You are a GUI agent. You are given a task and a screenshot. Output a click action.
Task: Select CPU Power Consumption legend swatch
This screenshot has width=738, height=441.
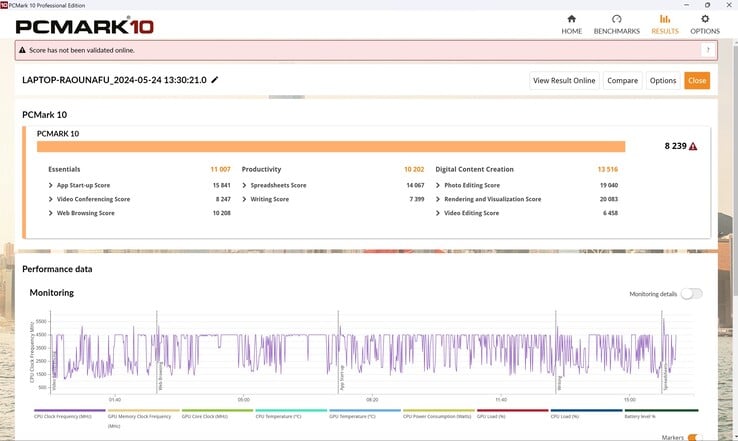click(439, 410)
